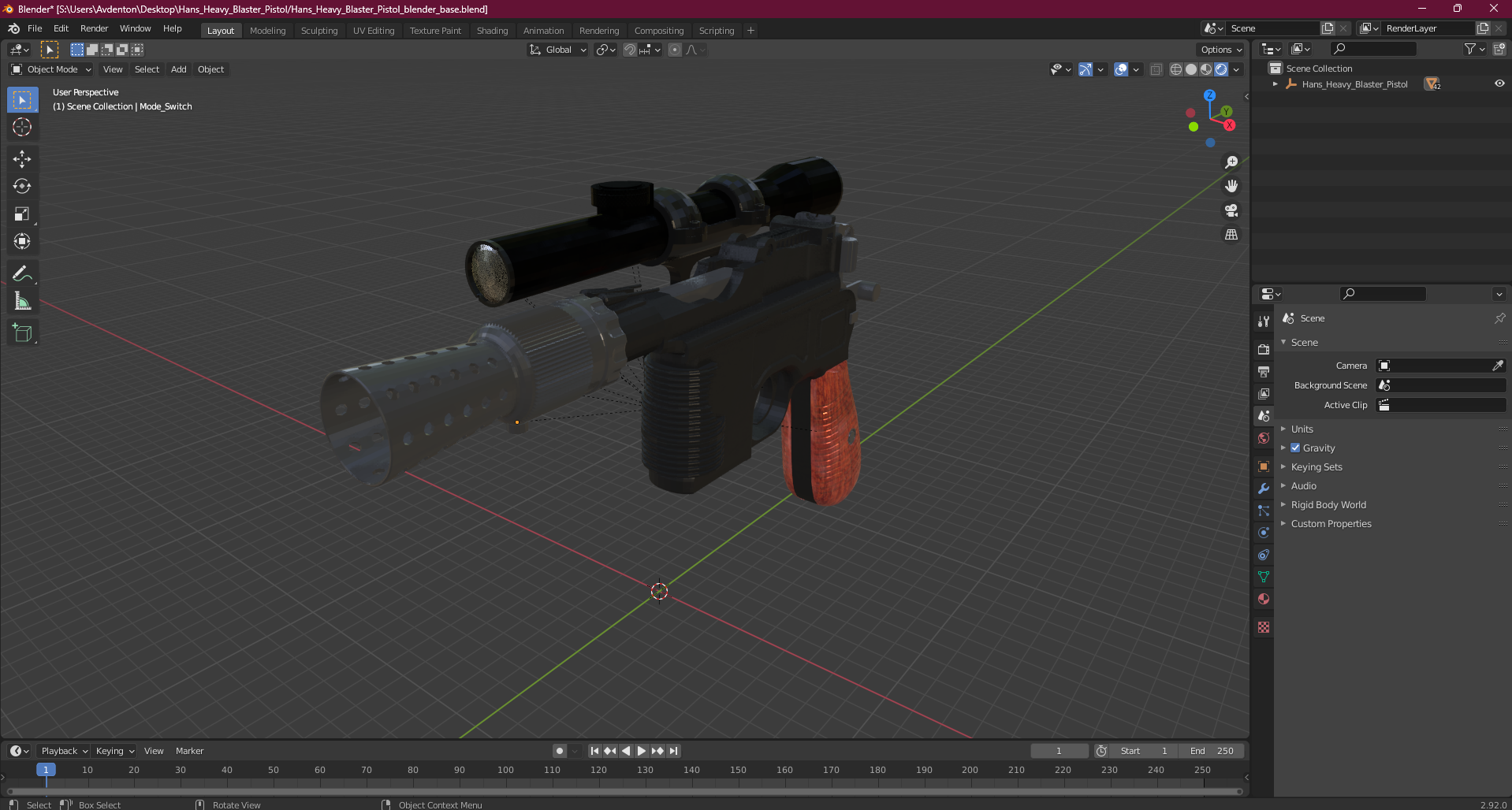Toggle proportional editing
1512x810 pixels.
pyautogui.click(x=675, y=50)
